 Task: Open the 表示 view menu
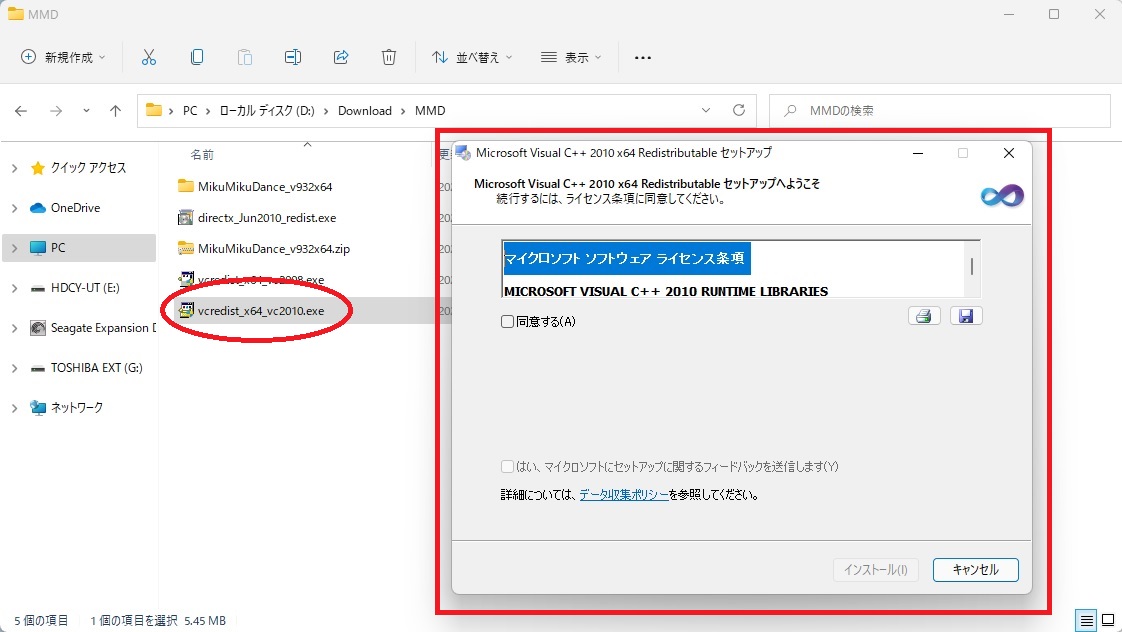click(571, 57)
